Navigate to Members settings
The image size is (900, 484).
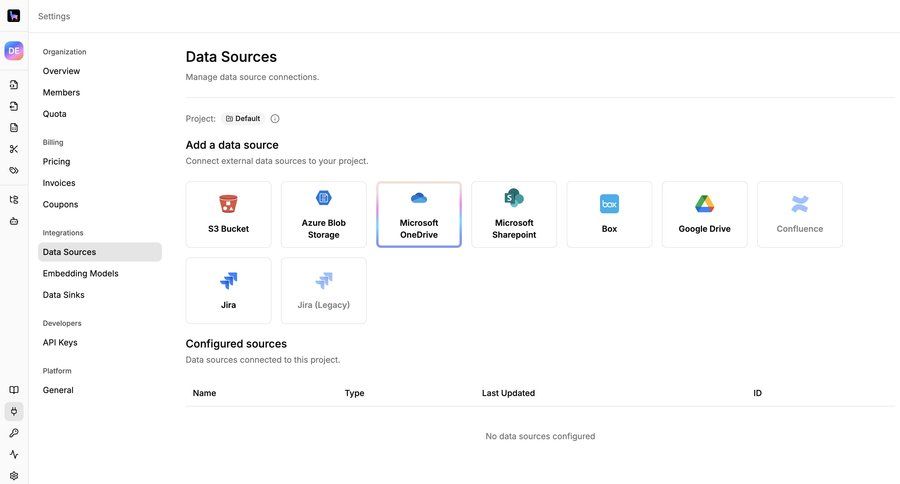(61, 92)
